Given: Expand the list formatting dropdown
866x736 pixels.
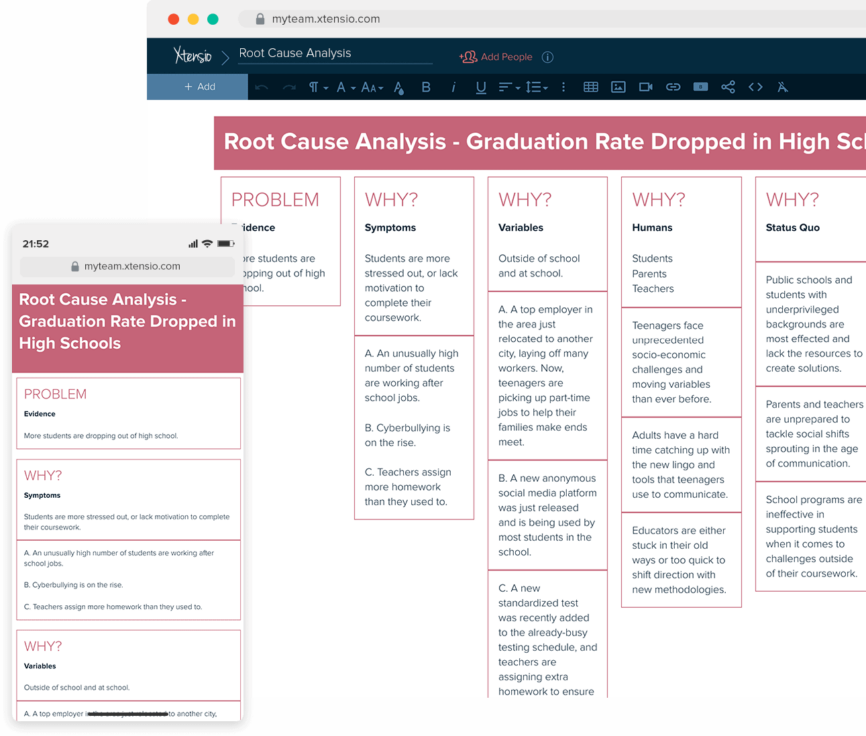Looking at the screenshot, I should [536, 87].
